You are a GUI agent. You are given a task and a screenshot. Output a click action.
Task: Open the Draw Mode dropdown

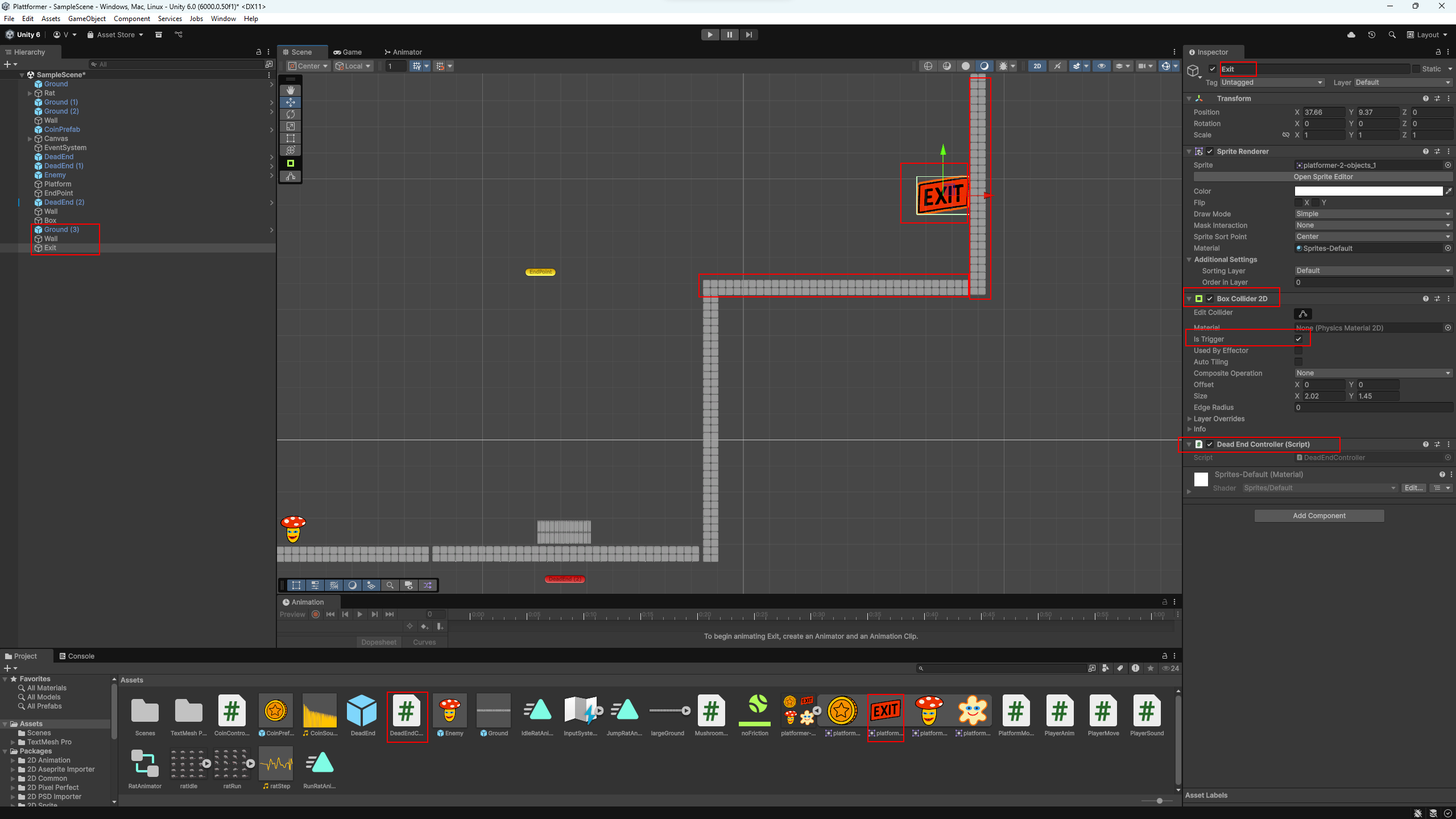point(1373,214)
